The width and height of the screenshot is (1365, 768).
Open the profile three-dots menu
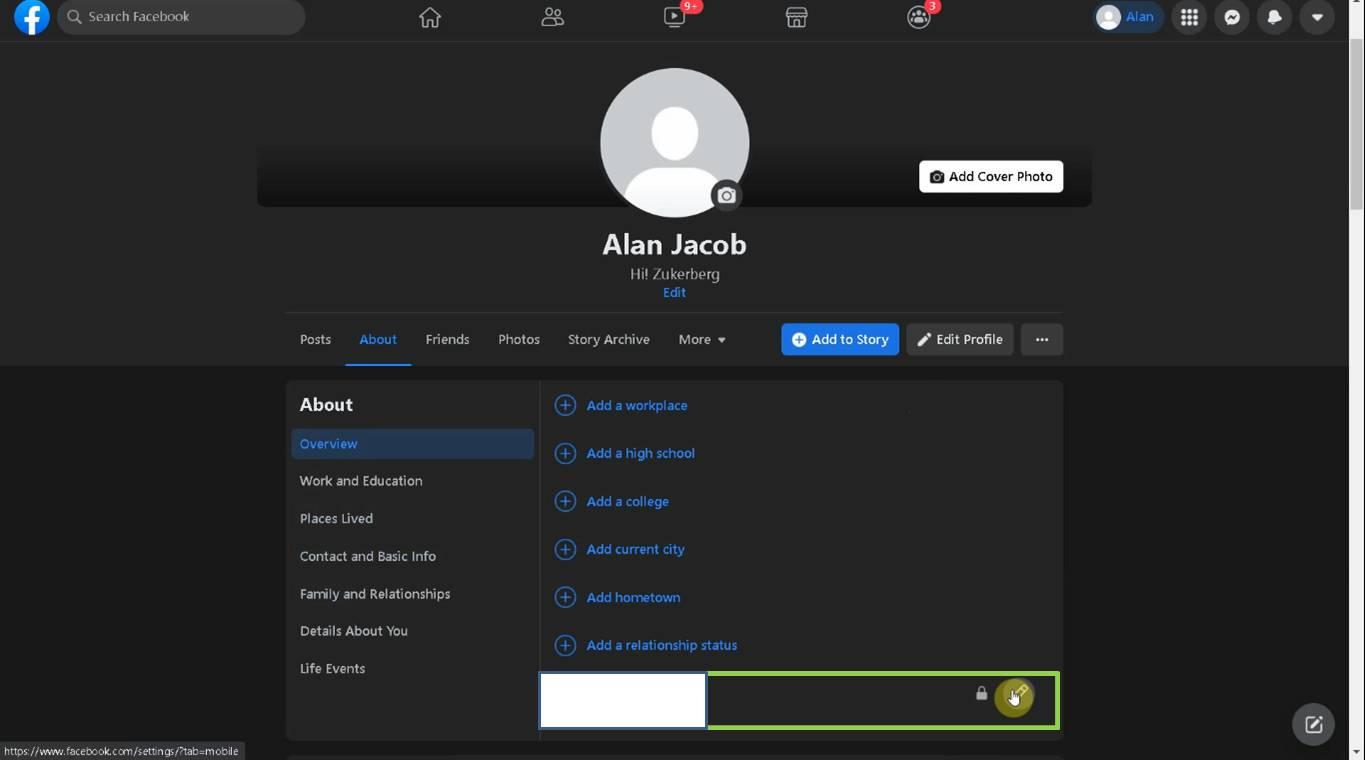point(1042,339)
